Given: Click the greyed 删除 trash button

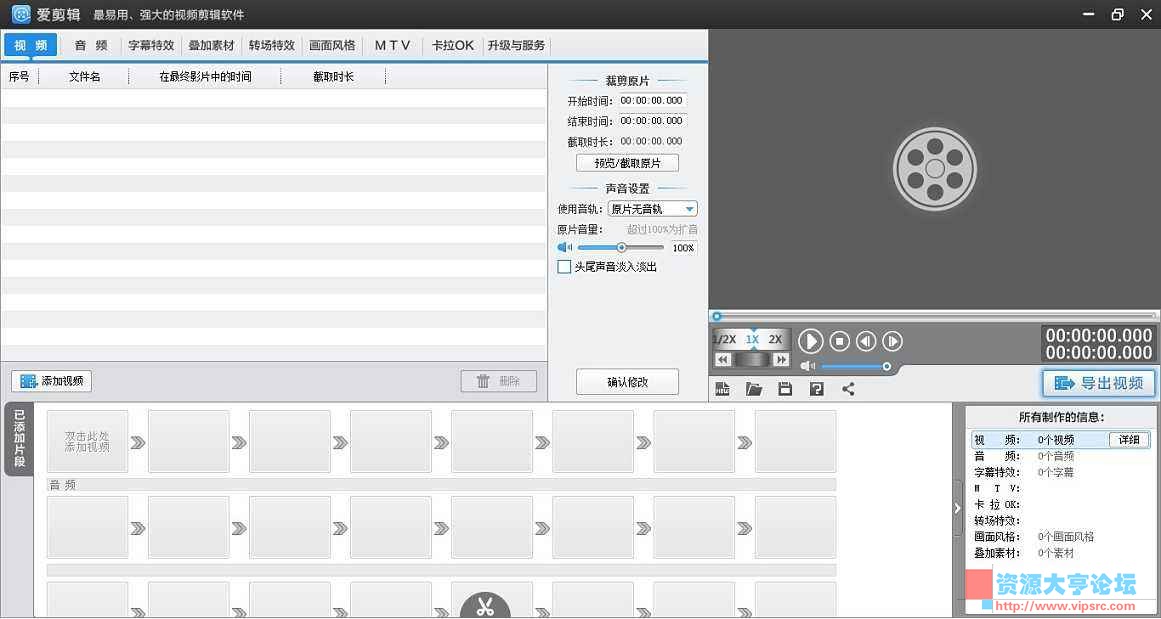Looking at the screenshot, I should click(x=499, y=382).
